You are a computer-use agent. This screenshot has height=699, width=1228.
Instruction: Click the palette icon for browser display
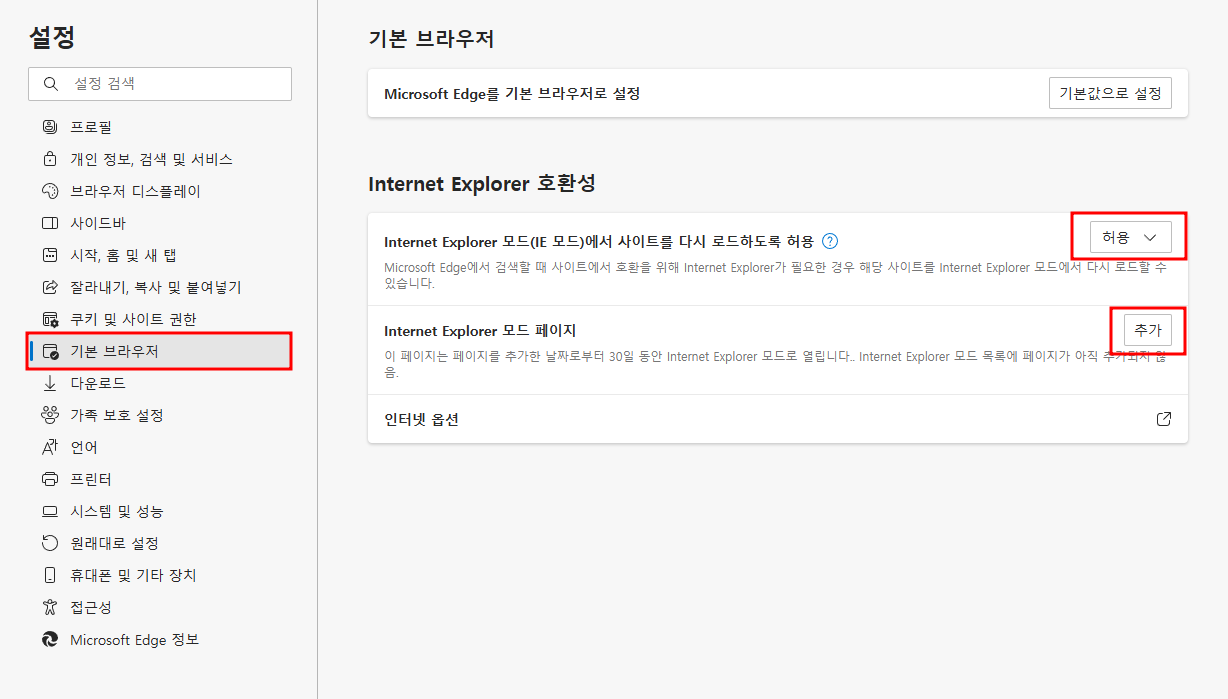(x=50, y=191)
